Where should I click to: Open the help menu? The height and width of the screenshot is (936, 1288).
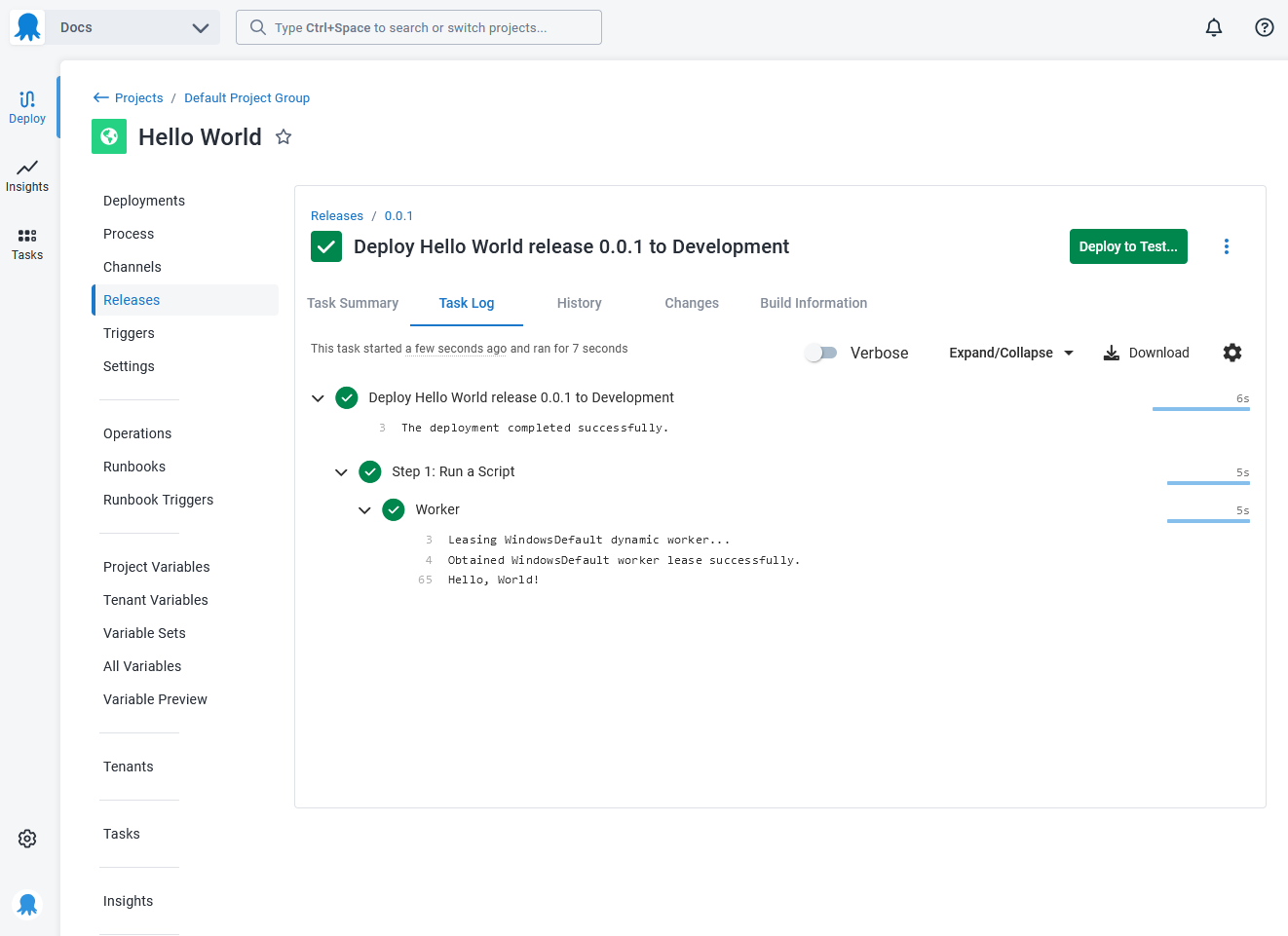coord(1264,27)
